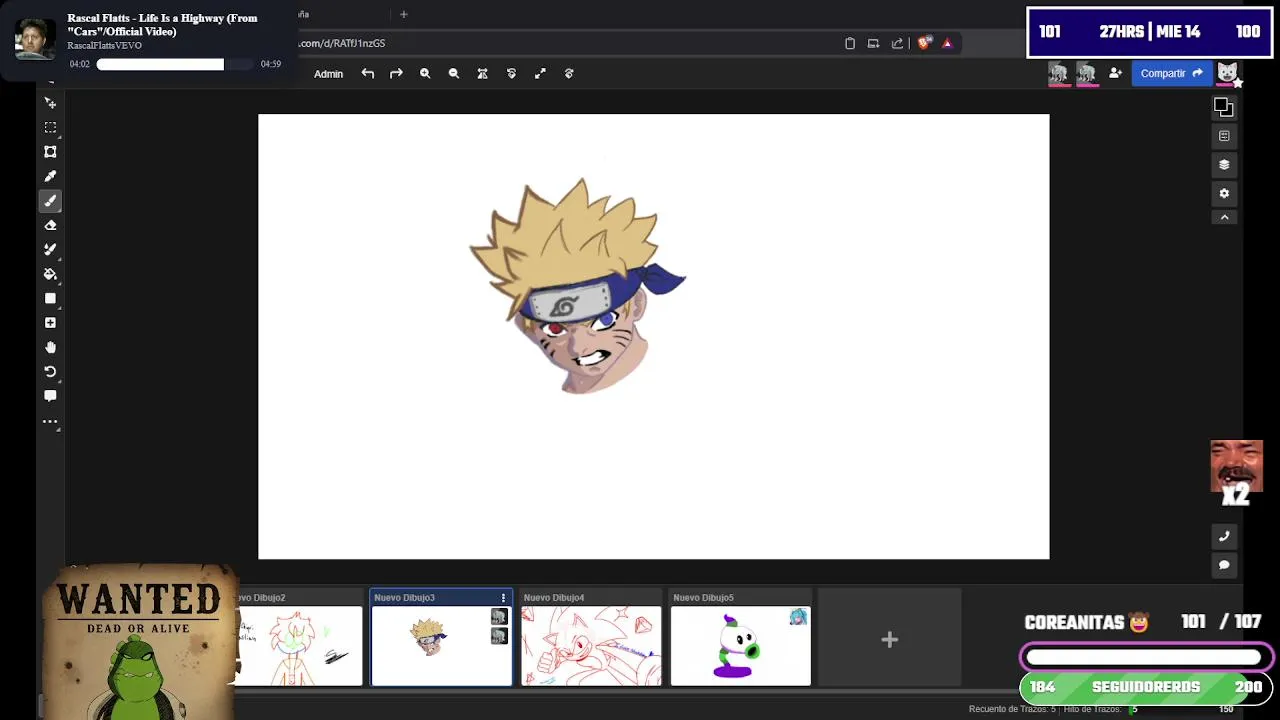The image size is (1280, 720).
Task: Click the second participant avatar
Action: [x=1086, y=73]
